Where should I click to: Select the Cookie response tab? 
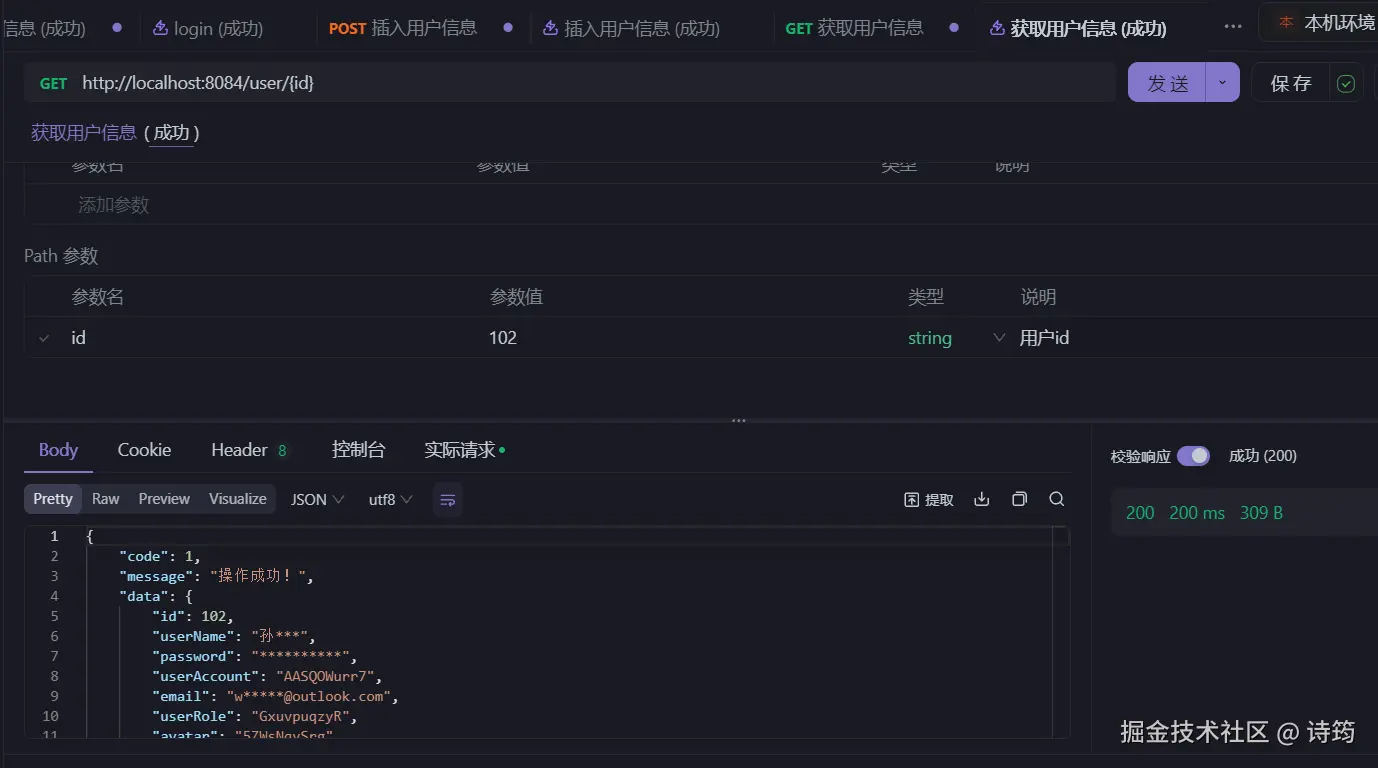pyautogui.click(x=144, y=450)
